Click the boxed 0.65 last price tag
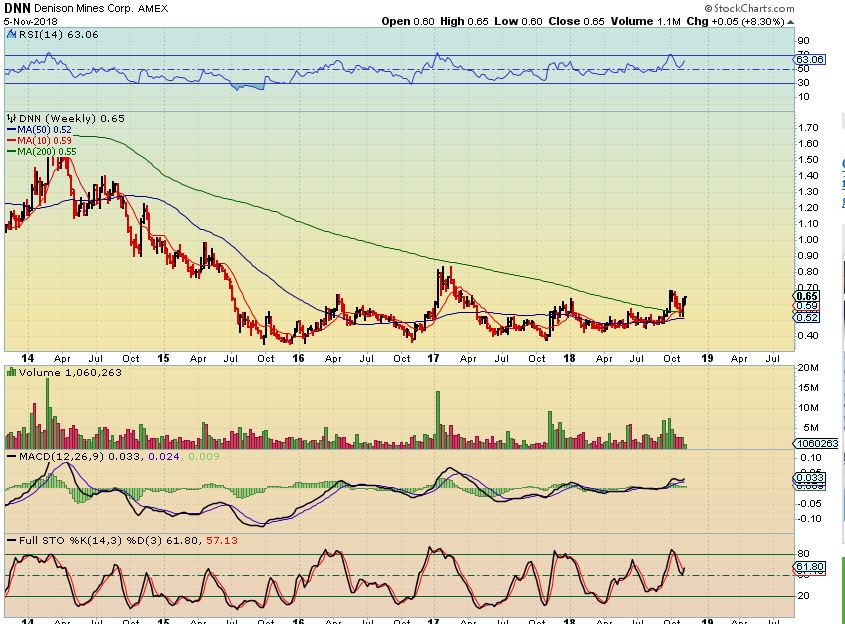This screenshot has width=845, height=624. click(807, 296)
